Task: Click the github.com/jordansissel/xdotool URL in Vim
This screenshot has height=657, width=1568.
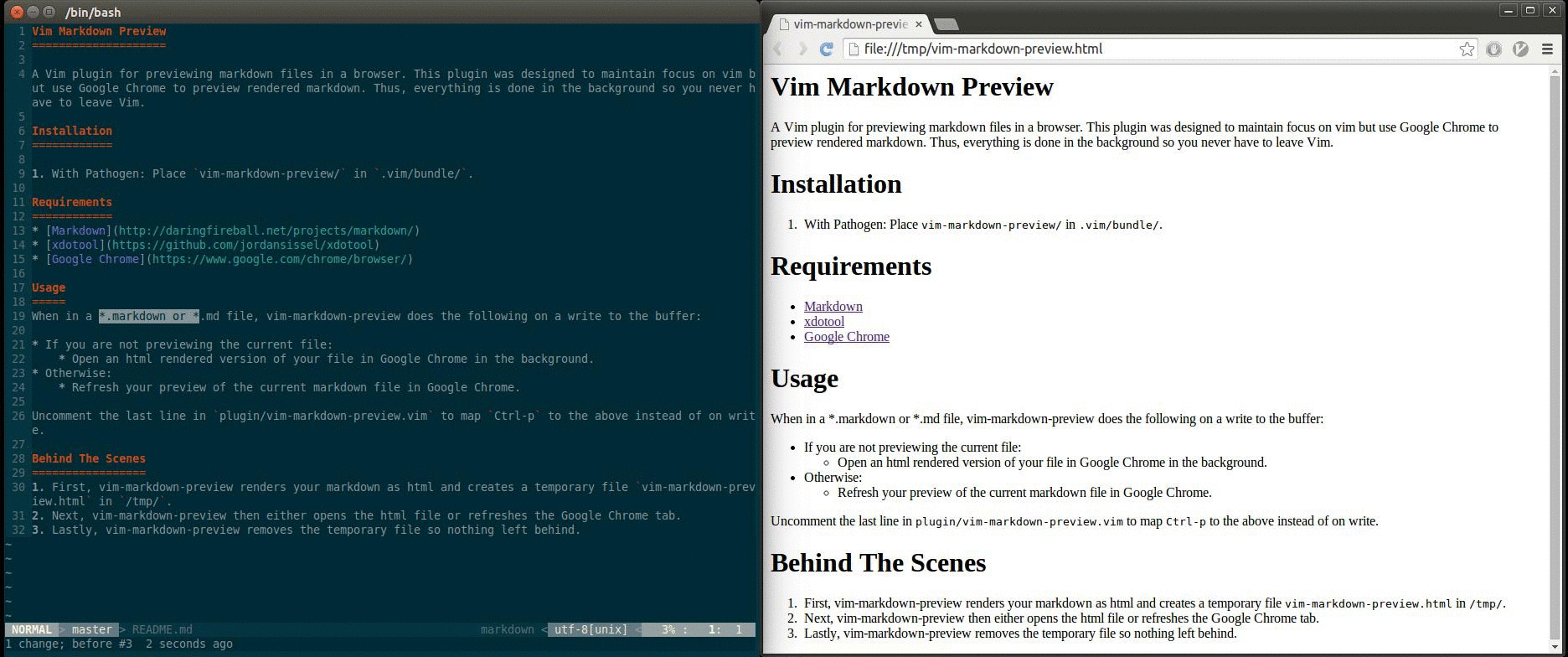Action: pos(243,245)
